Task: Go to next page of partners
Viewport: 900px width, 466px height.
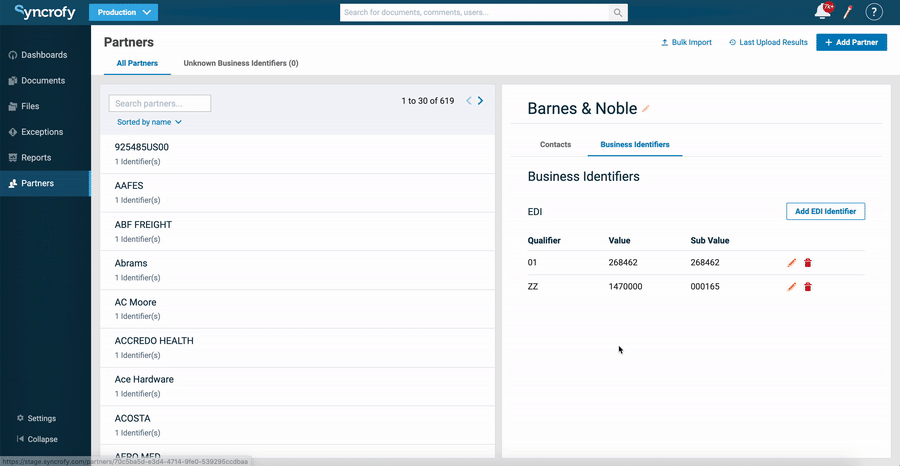Action: [480, 101]
